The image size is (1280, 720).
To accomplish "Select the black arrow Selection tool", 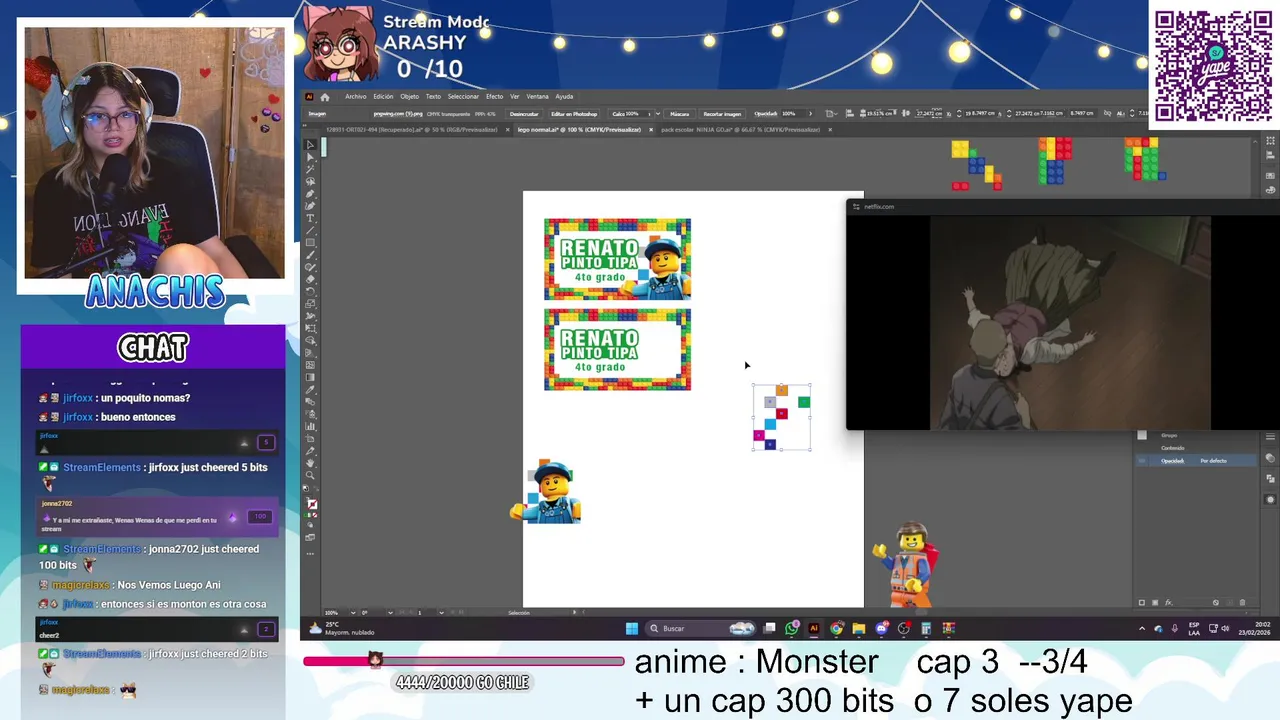I will point(311,144).
